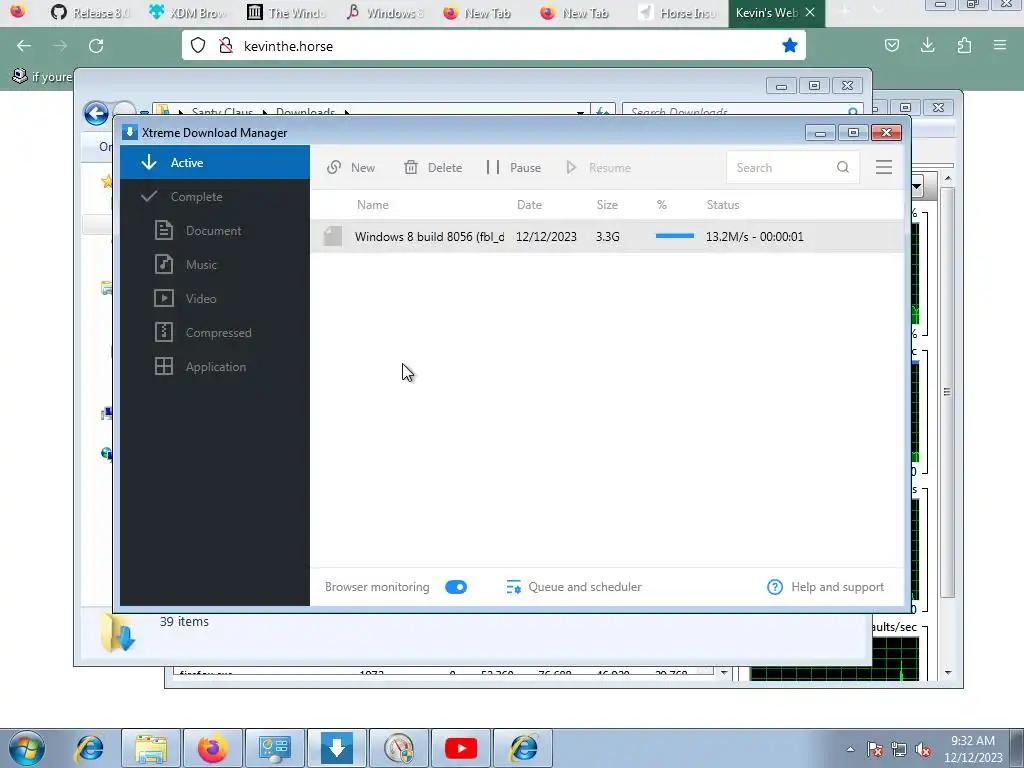
Task: Click the kevinthe.horse address bar
Action: tap(493, 46)
